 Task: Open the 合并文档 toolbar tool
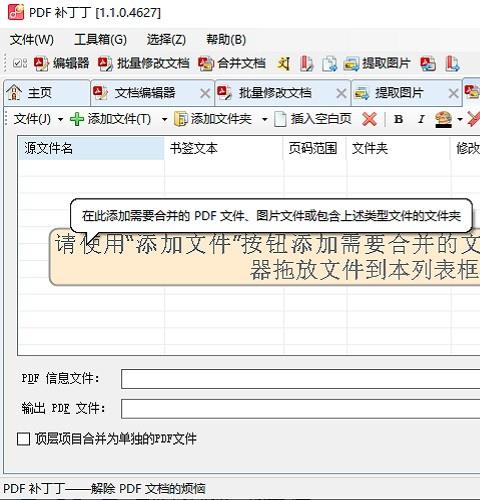coord(232,63)
